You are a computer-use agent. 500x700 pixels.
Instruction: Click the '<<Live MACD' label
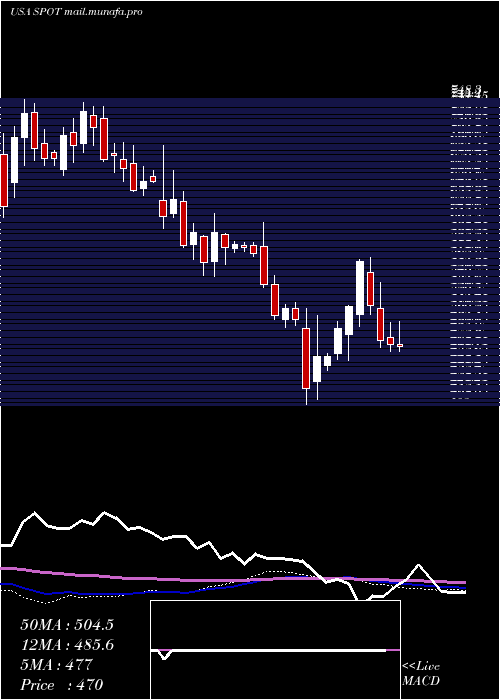421,674
